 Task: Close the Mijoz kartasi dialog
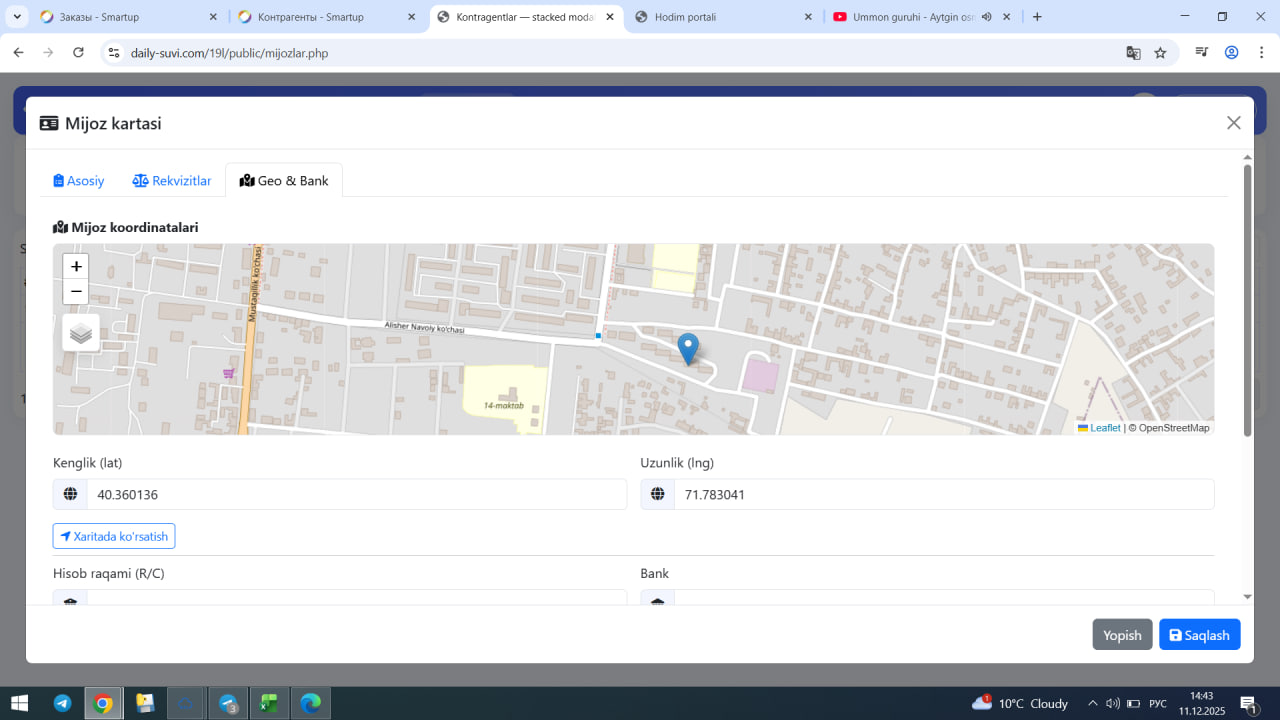coord(1234,123)
